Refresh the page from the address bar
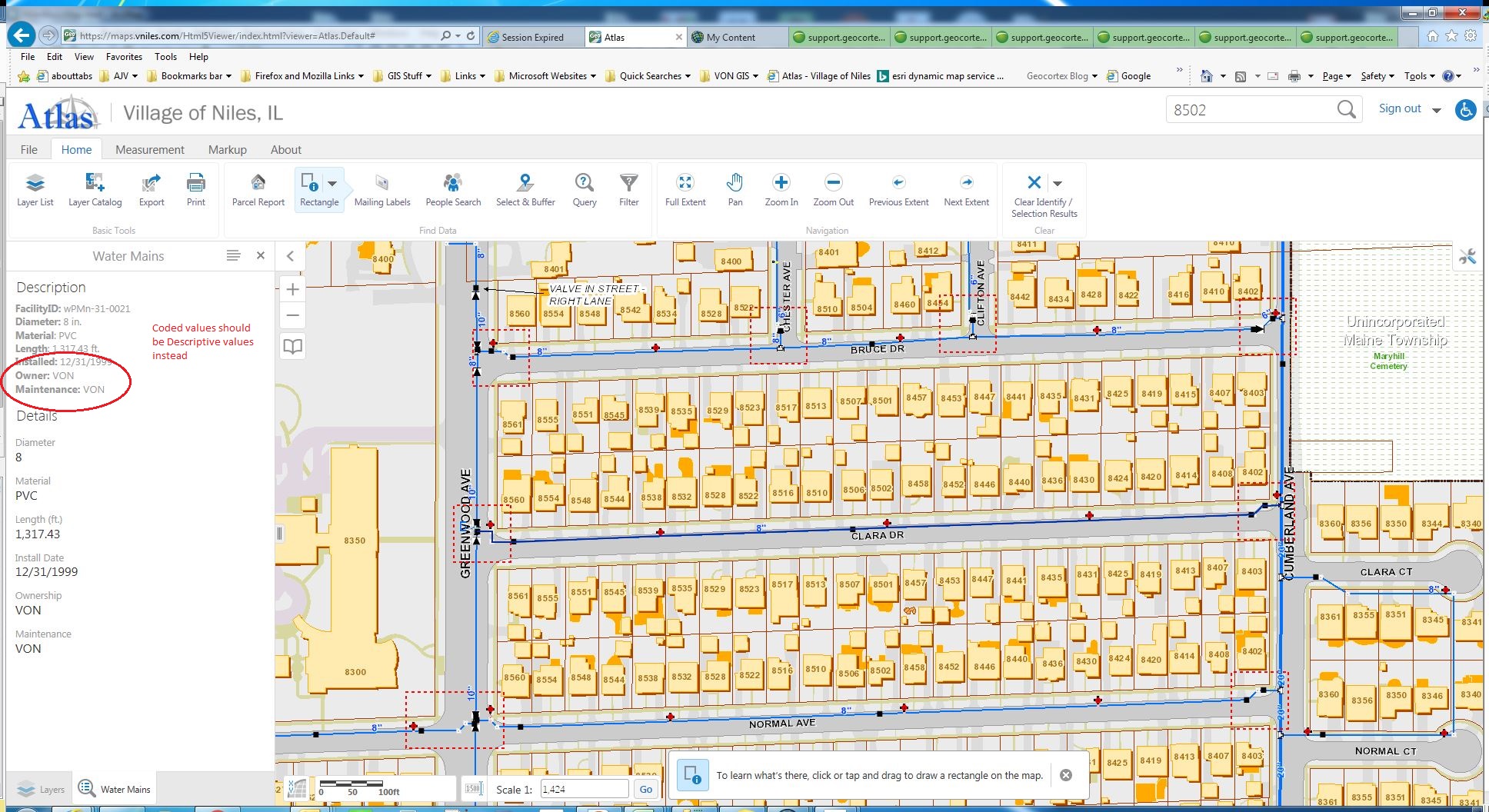The width and height of the screenshot is (1489, 812). coord(471,35)
